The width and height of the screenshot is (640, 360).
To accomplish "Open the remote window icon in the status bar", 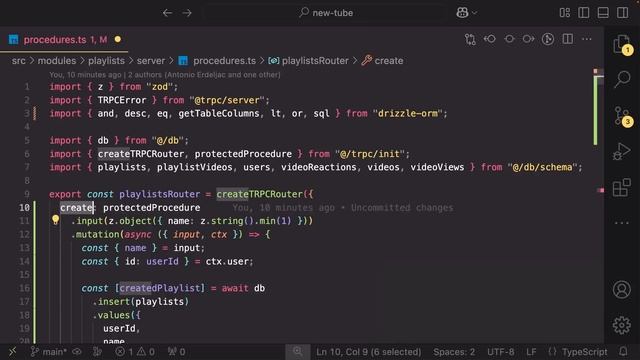I will click(x=12, y=351).
